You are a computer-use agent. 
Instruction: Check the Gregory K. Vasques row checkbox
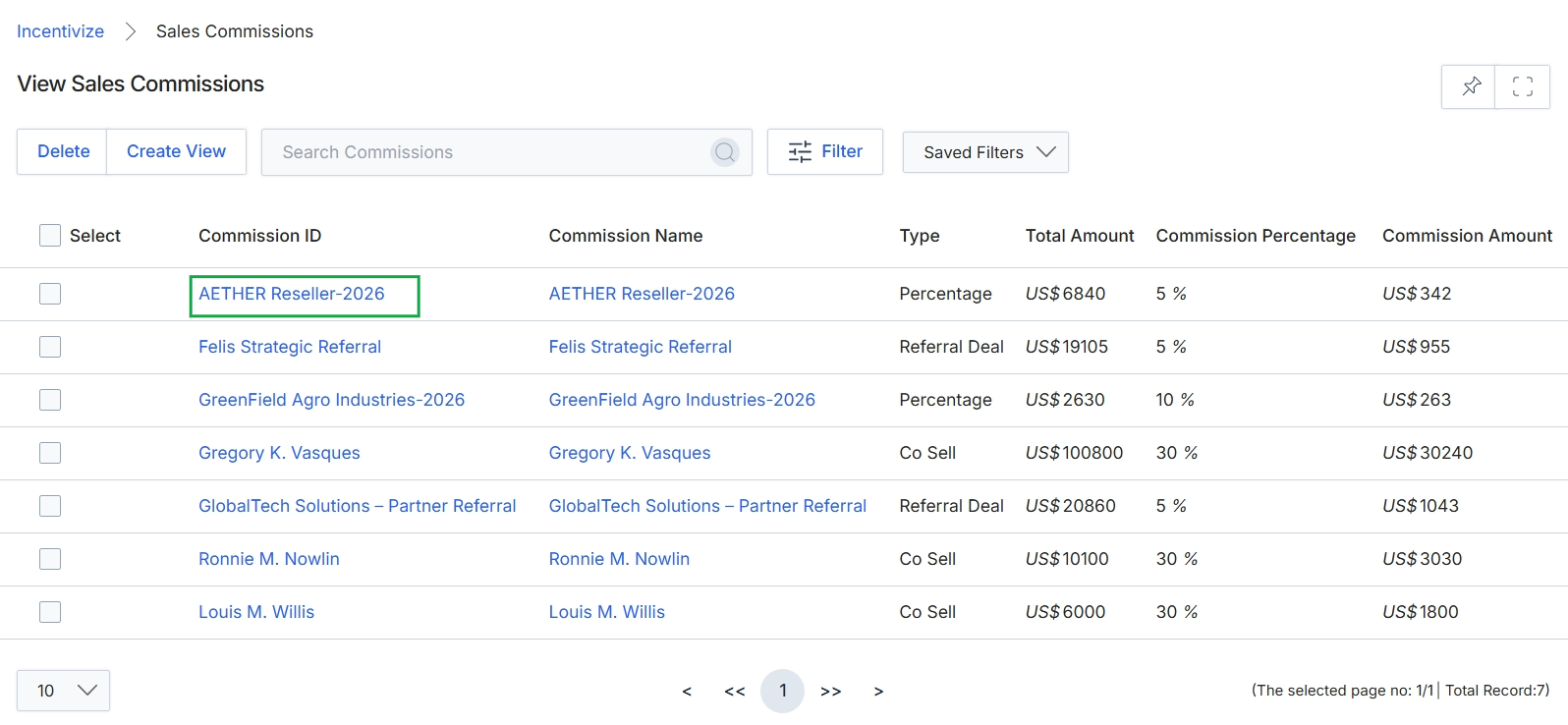(50, 453)
